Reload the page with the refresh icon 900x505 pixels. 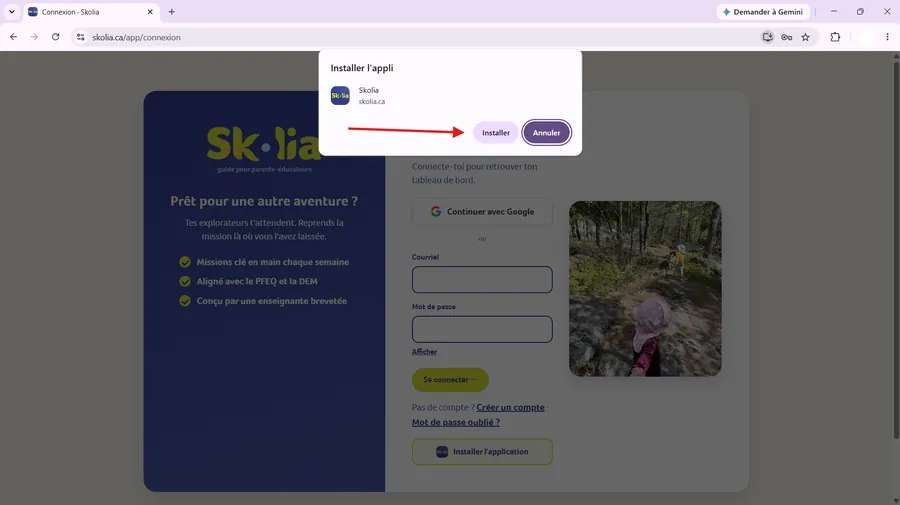(56, 37)
